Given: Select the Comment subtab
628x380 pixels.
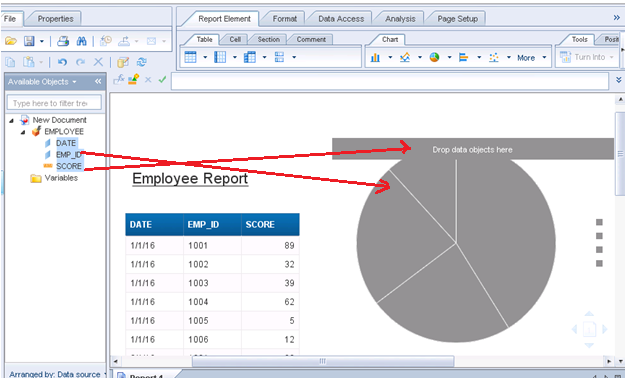Looking at the screenshot, I should [x=311, y=39].
